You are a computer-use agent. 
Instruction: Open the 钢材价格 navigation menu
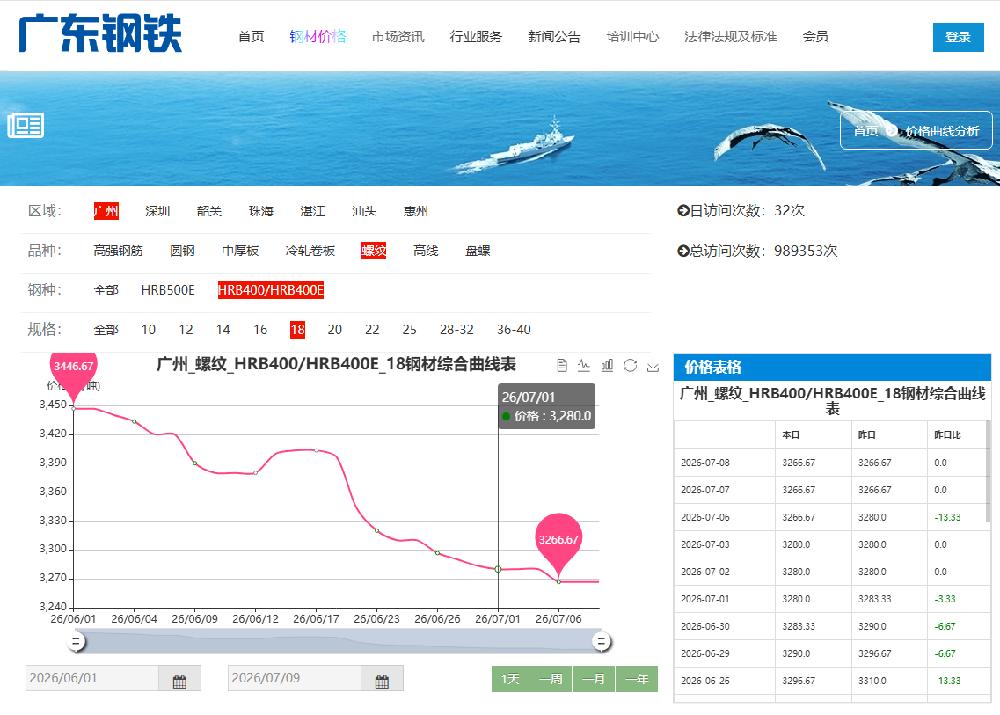(x=318, y=36)
